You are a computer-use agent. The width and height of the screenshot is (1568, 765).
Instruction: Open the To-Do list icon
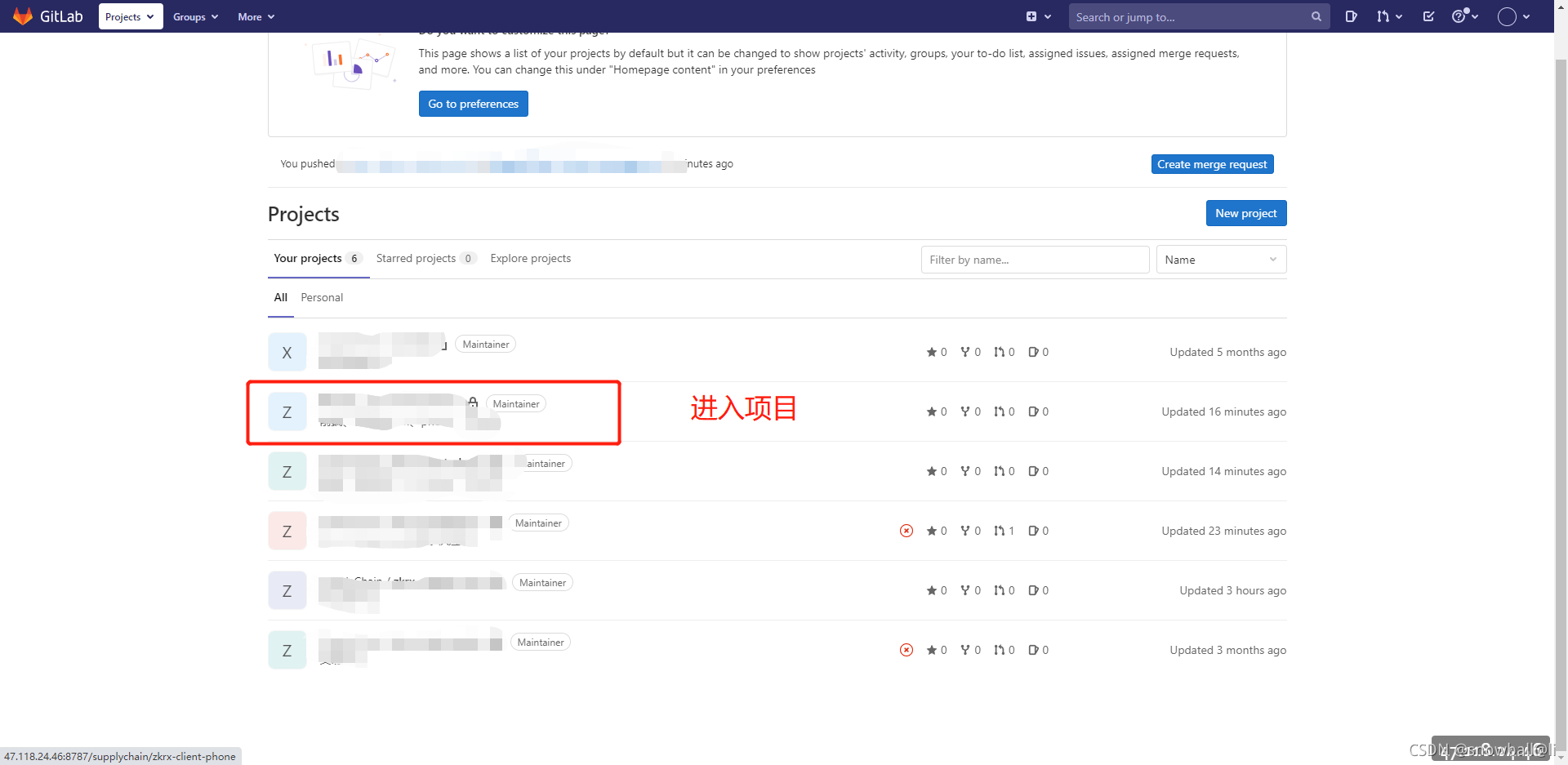[x=1428, y=16]
